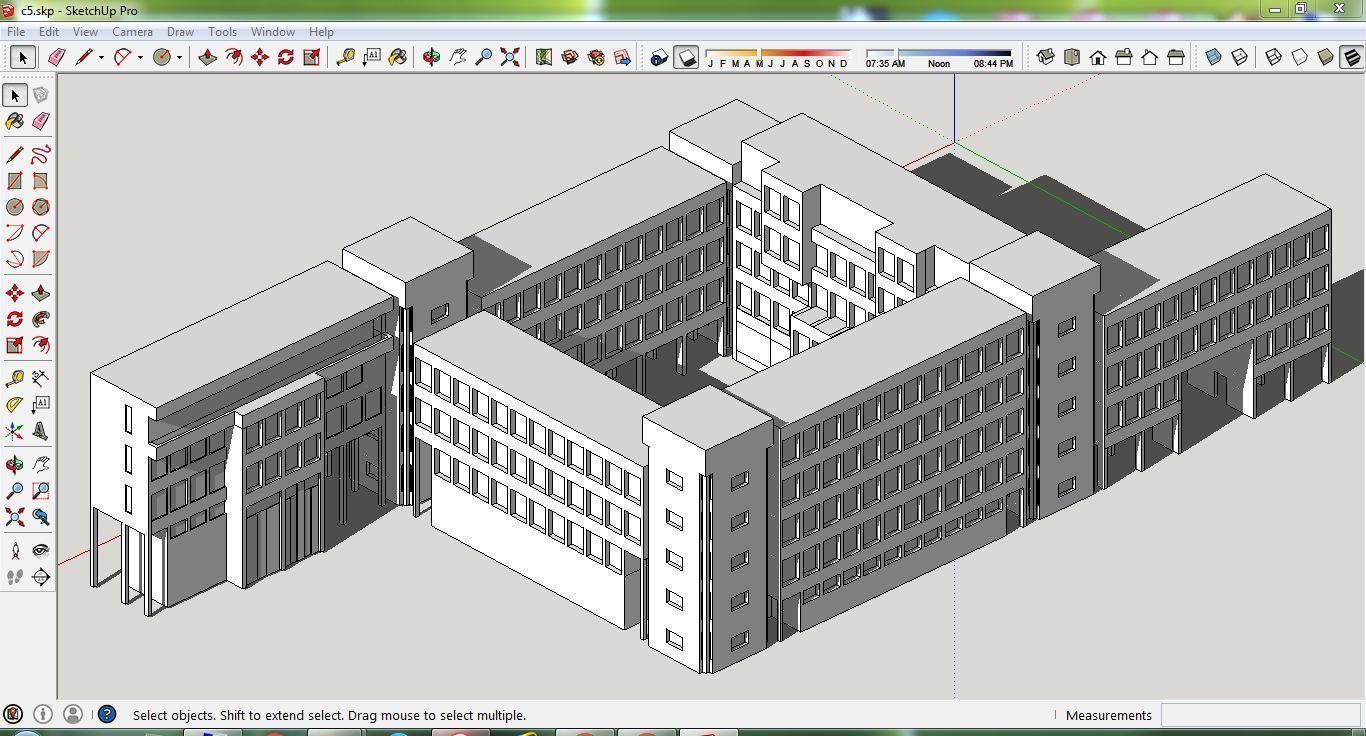Expand the Arc tool dropdown arrow
This screenshot has height=736, width=1366.
(x=140, y=58)
